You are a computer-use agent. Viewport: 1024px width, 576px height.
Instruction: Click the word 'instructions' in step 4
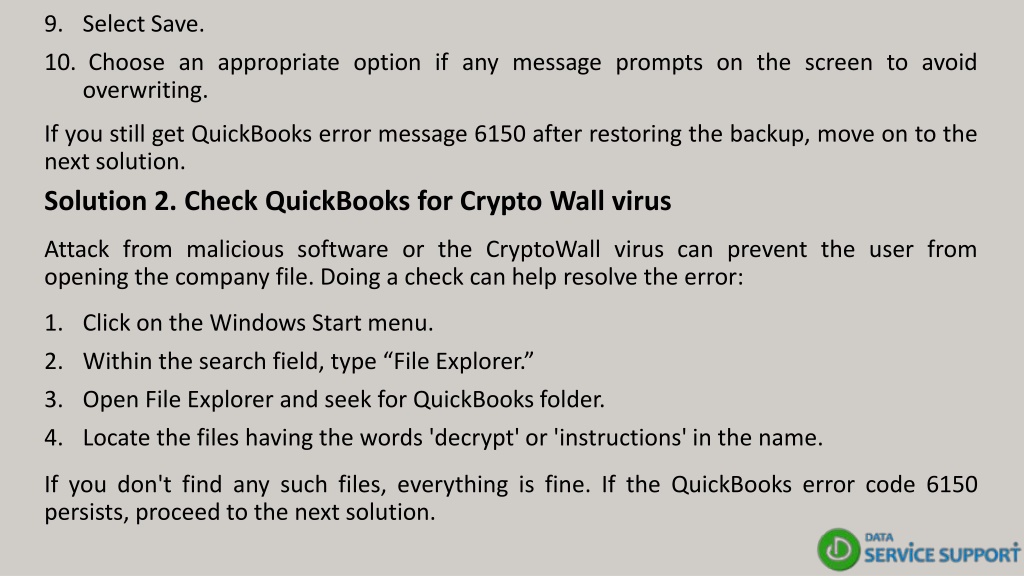point(620,438)
